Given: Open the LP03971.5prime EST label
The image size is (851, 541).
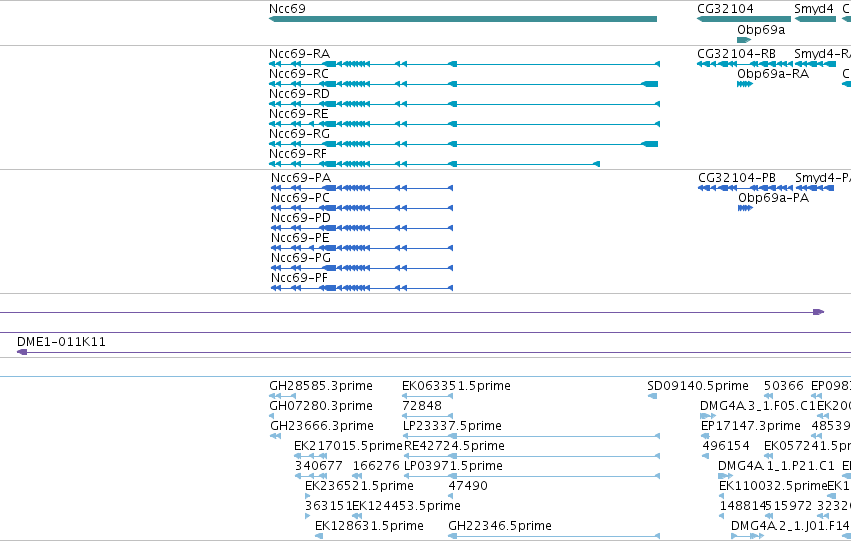Looking at the screenshot, I should 453,466.
